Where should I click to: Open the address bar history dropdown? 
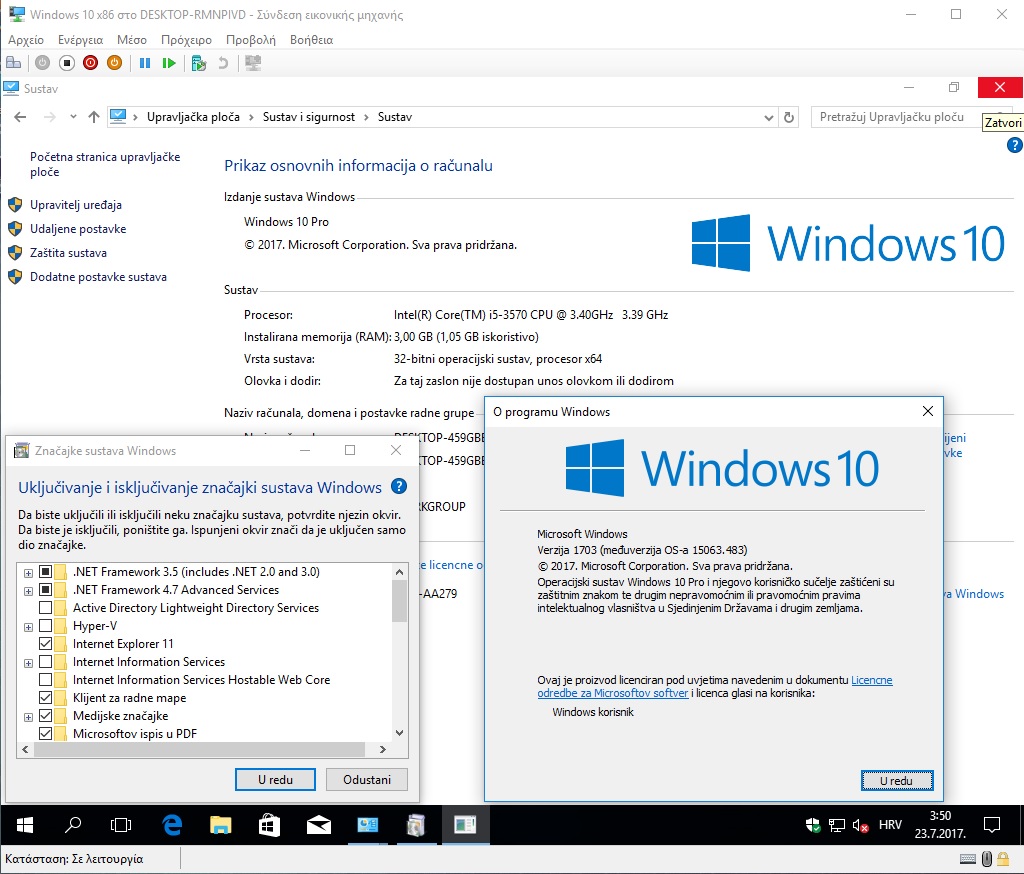pos(769,118)
